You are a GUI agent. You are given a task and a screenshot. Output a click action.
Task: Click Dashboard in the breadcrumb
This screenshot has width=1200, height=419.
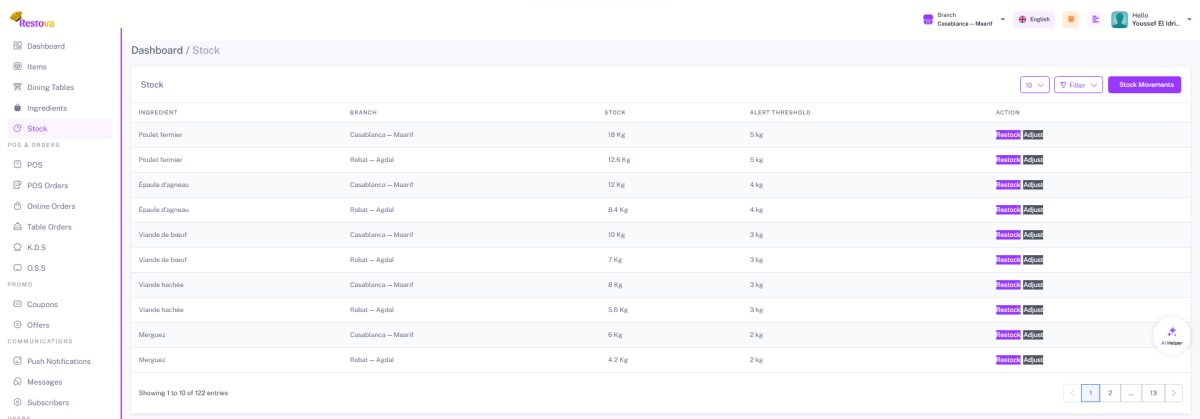[x=157, y=50]
